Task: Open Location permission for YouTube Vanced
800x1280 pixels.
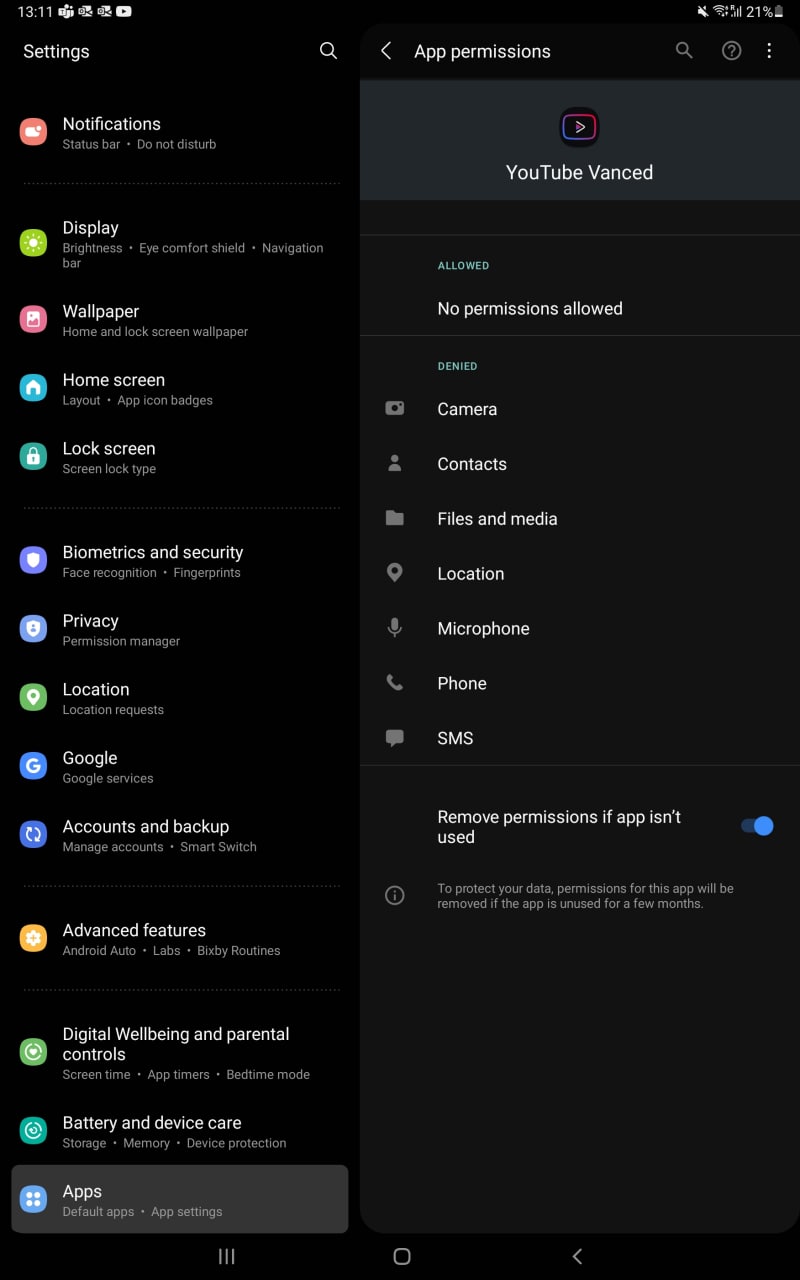Action: click(x=580, y=574)
